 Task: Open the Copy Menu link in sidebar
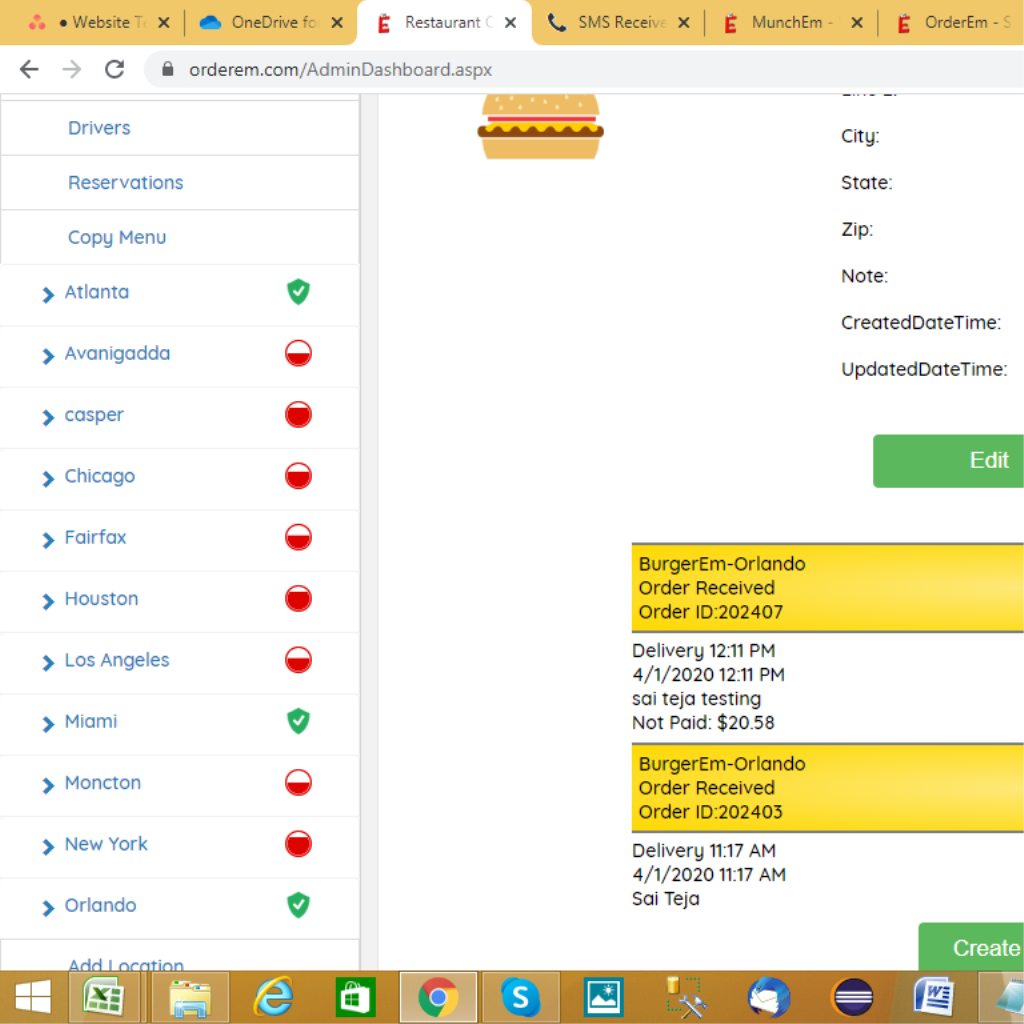[x=117, y=238]
